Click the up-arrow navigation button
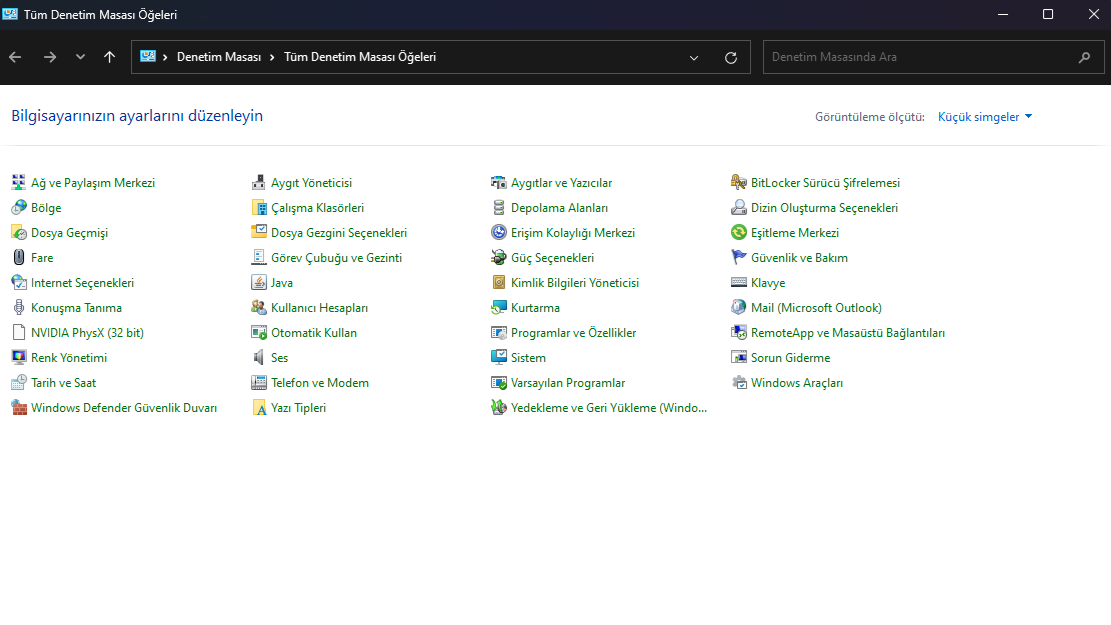1111x625 pixels. click(109, 58)
